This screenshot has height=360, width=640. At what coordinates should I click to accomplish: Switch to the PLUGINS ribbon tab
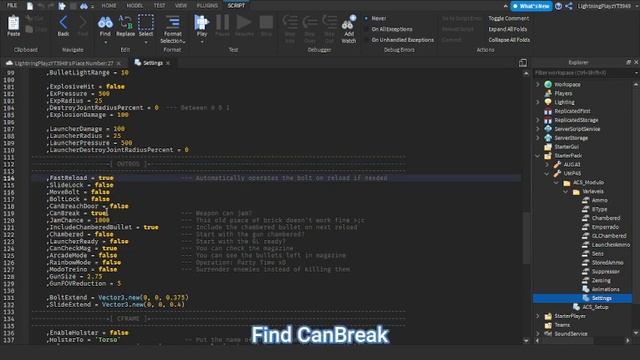tap(207, 6)
